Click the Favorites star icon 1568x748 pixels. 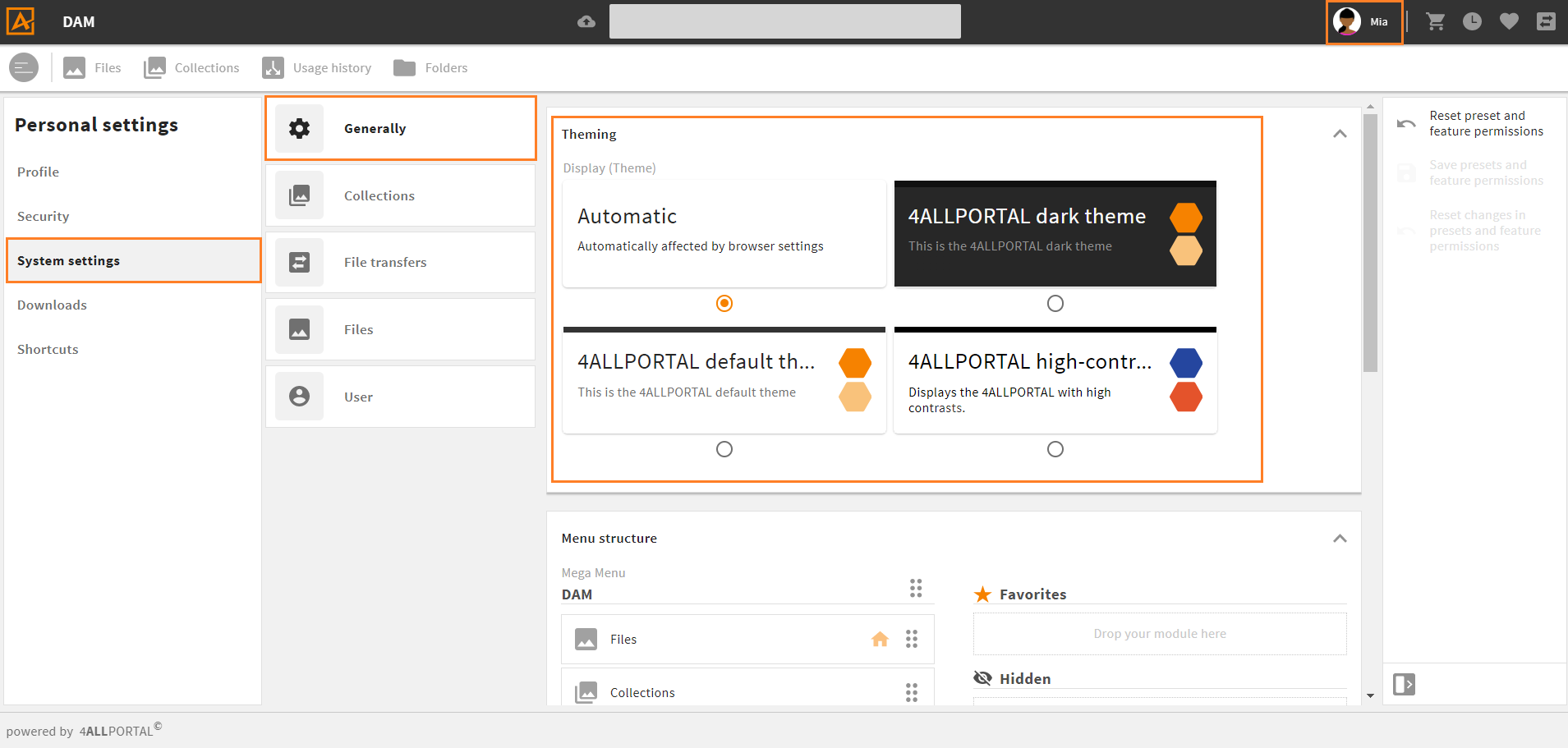(982, 594)
